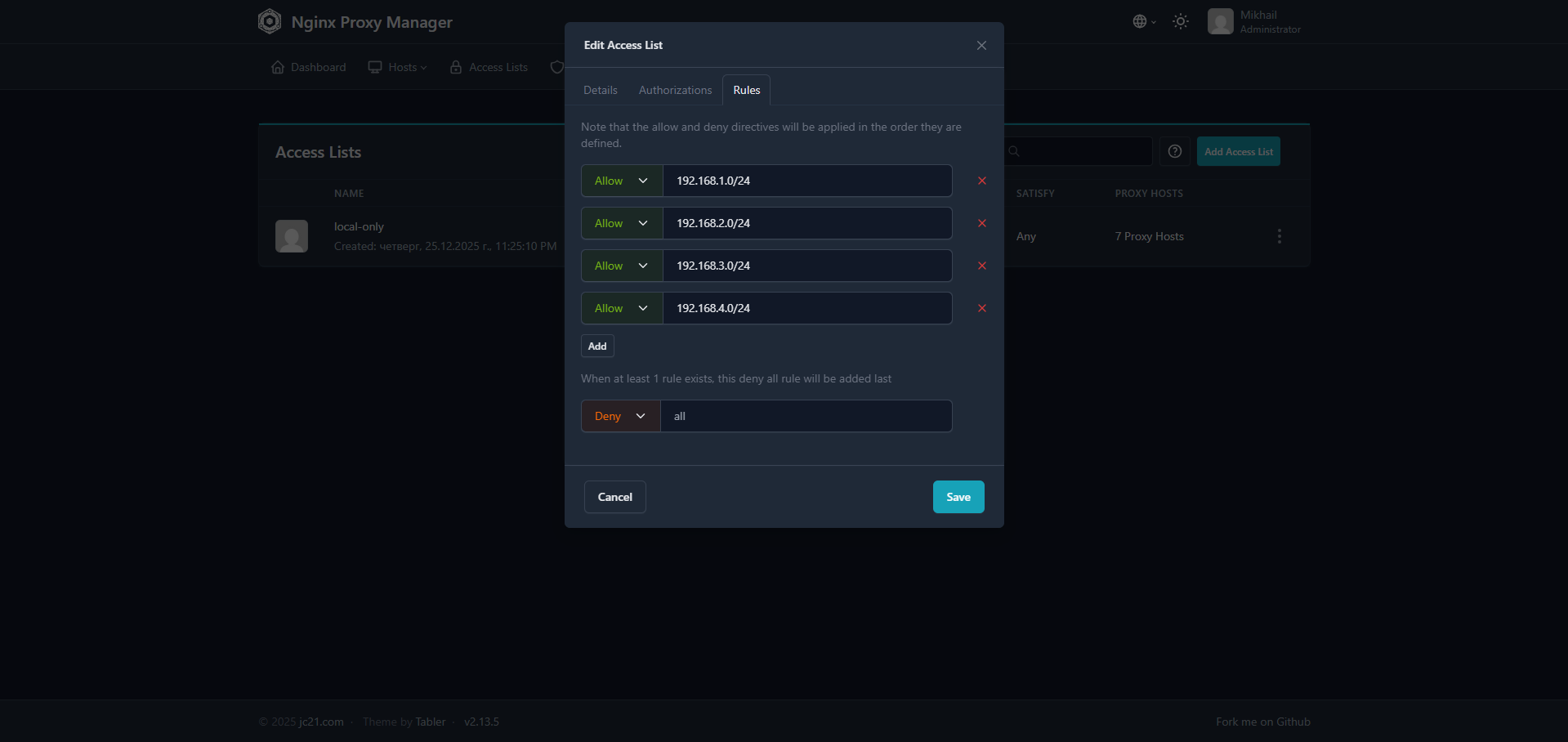1568x742 pixels.
Task: Go to Dashboard in navigation
Action: pyautogui.click(x=308, y=67)
